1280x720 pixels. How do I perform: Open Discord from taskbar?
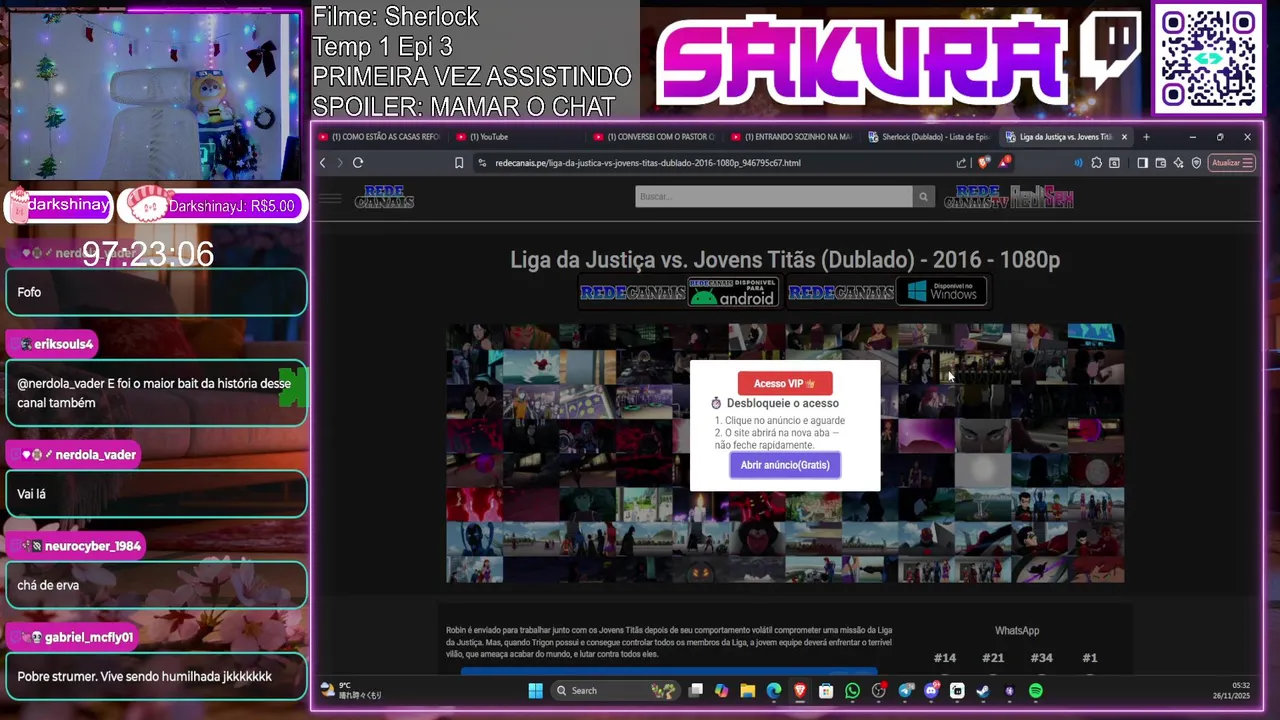932,691
